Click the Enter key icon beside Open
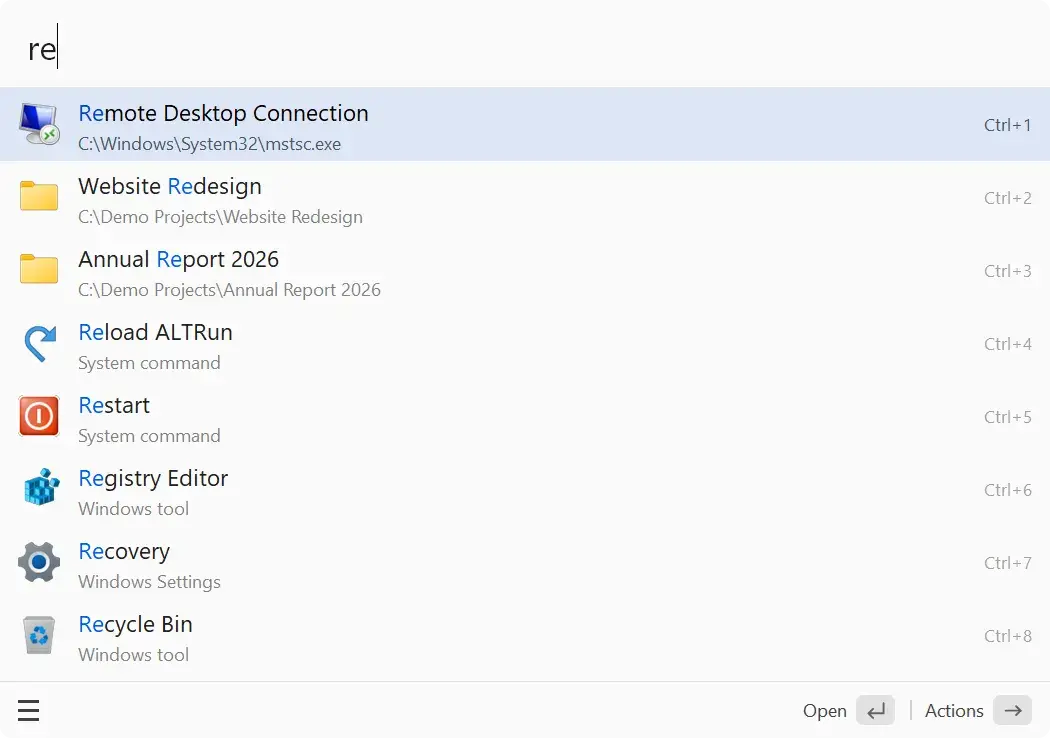 [x=875, y=711]
